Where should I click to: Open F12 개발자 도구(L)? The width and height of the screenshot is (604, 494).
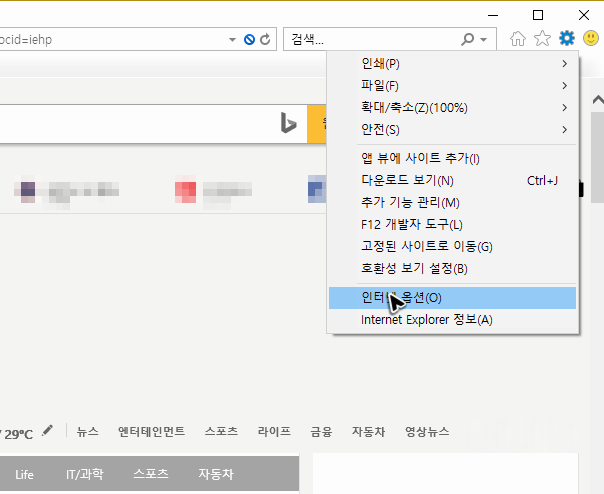(x=453, y=224)
